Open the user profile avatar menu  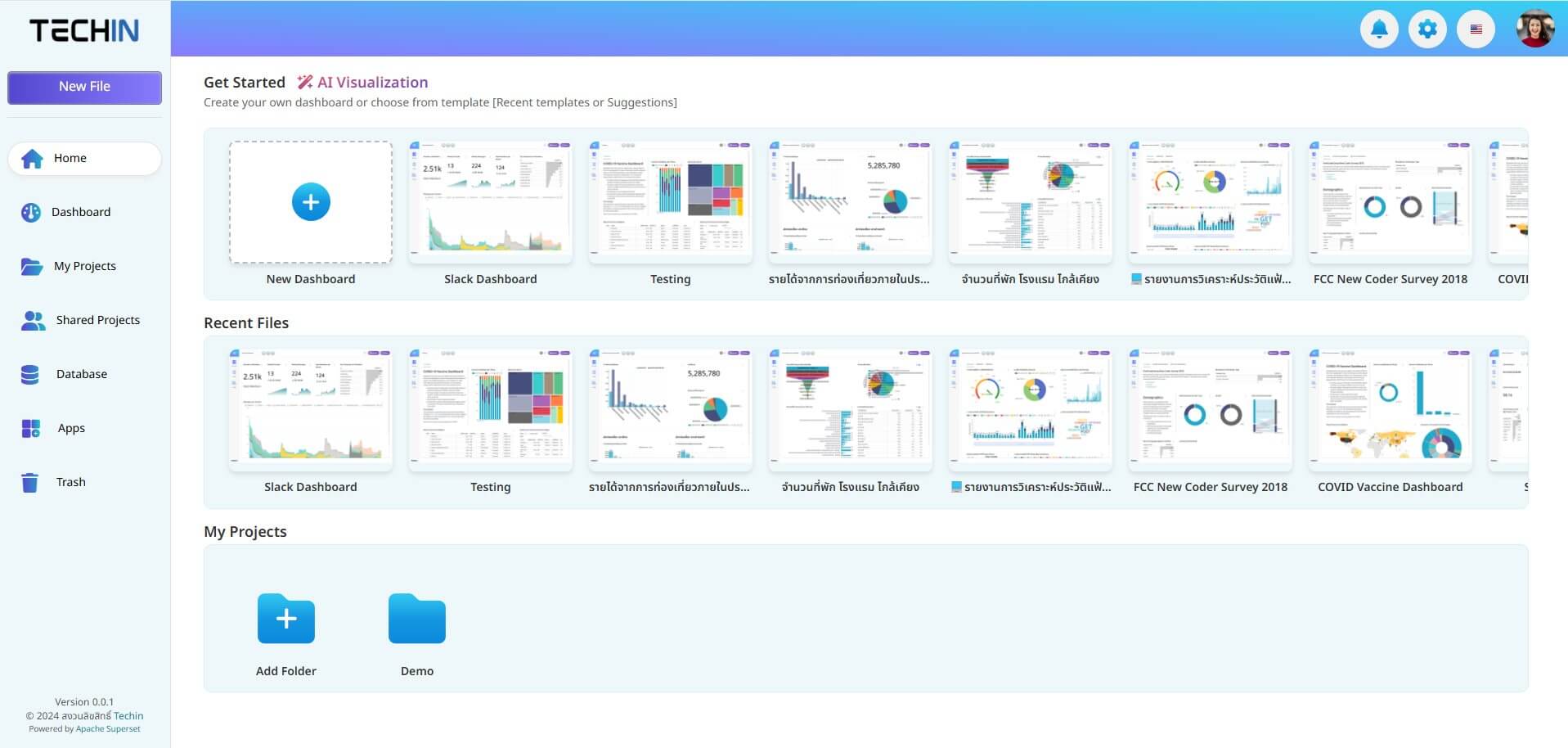(1534, 29)
